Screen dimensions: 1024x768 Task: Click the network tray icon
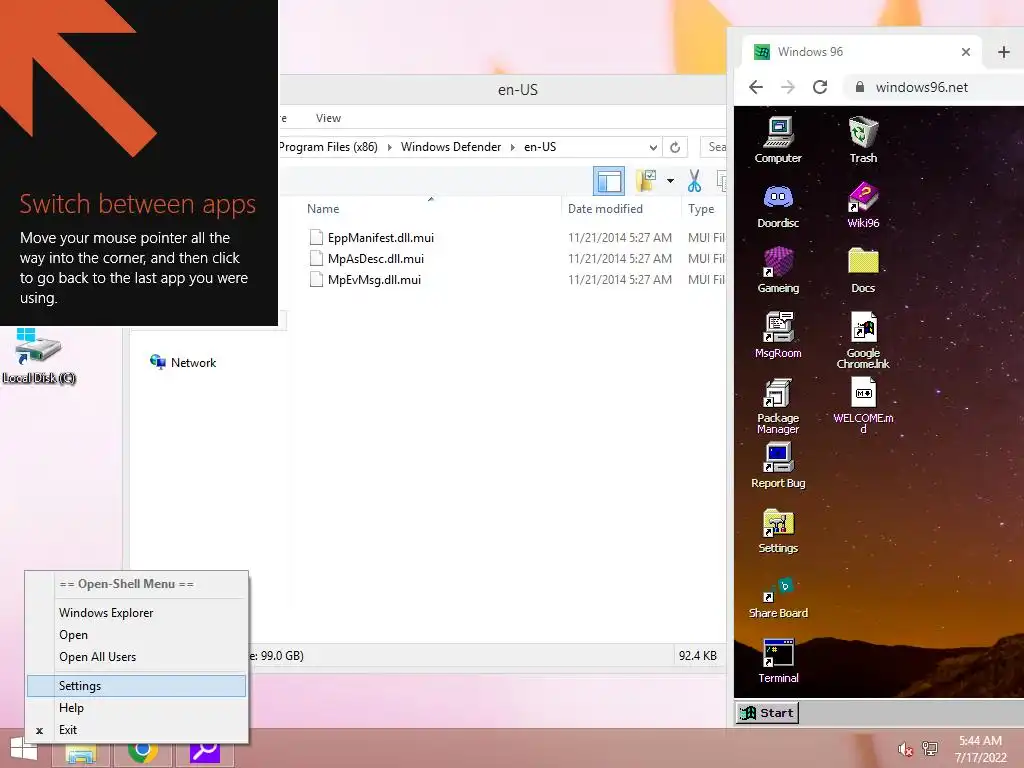[930, 749]
